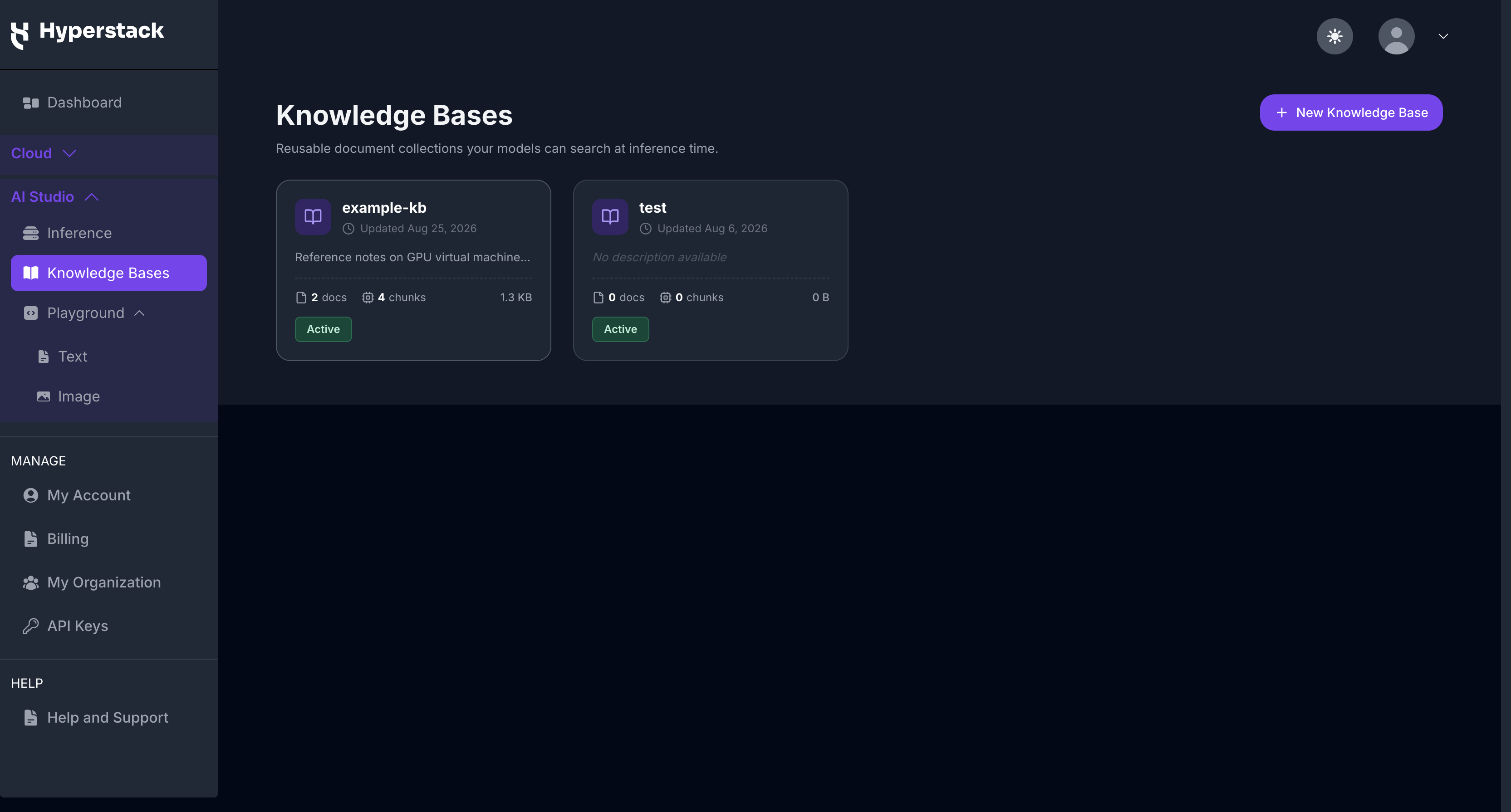Open My Account page
This screenshot has height=812, width=1511.
88,495
